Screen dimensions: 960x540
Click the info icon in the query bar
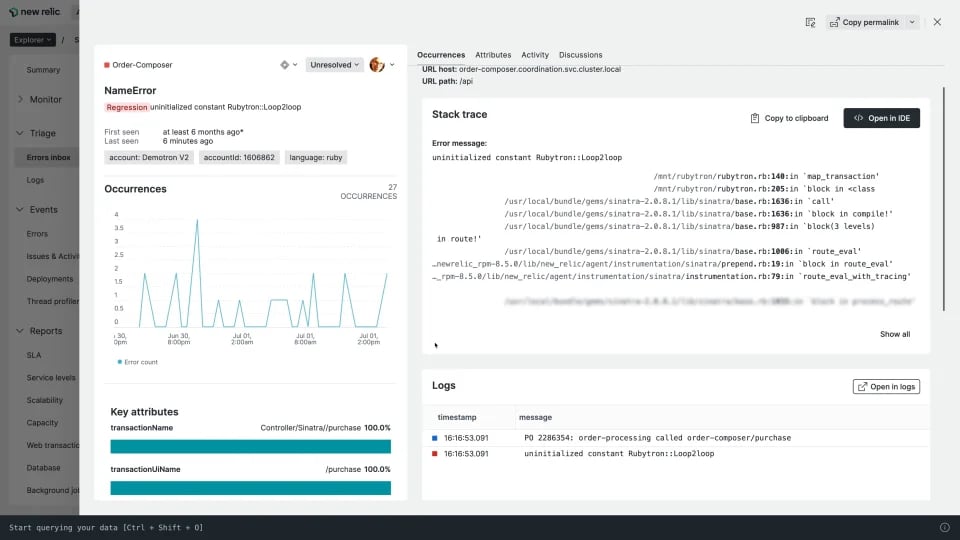coord(945,528)
